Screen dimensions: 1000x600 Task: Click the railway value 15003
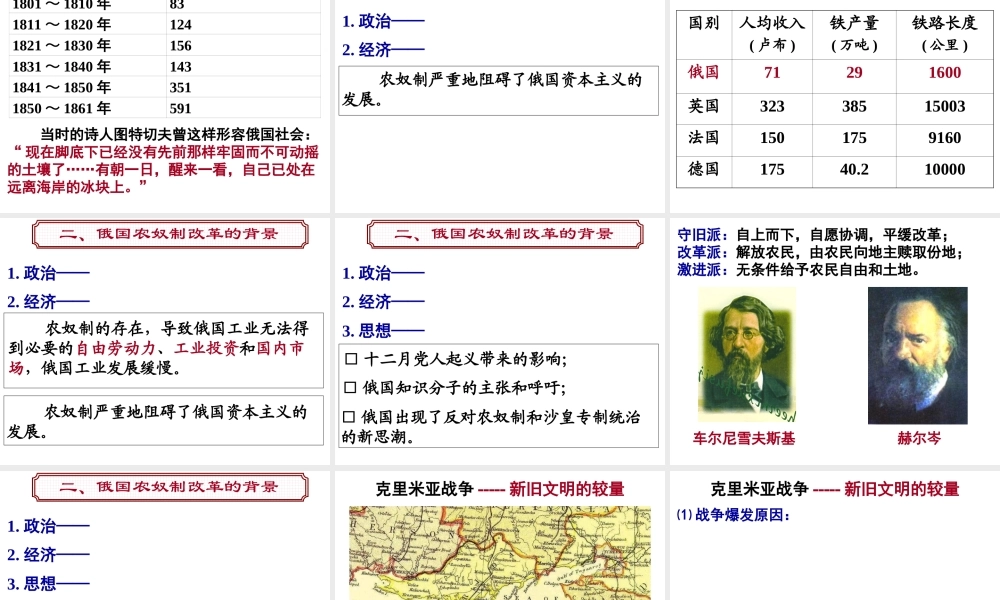[945, 106]
